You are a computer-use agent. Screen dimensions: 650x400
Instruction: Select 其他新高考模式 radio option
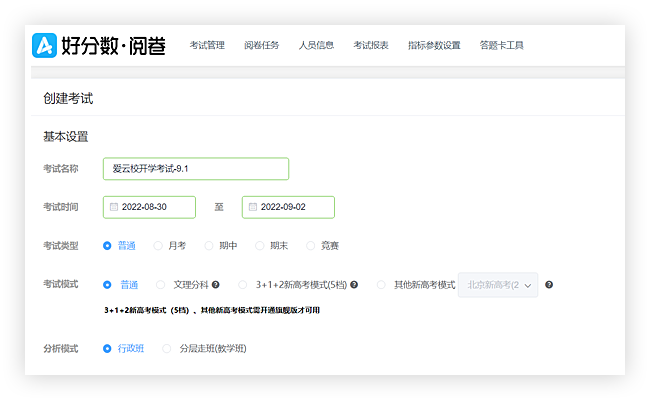(x=381, y=285)
